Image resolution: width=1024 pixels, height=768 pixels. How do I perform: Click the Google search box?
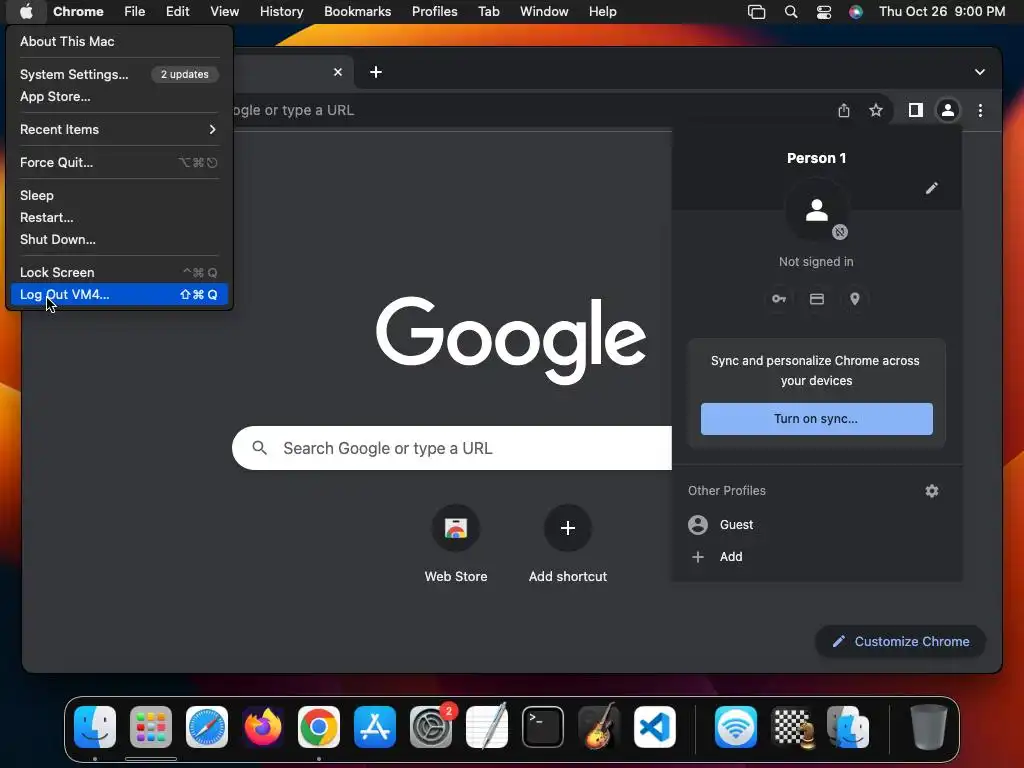(452, 448)
